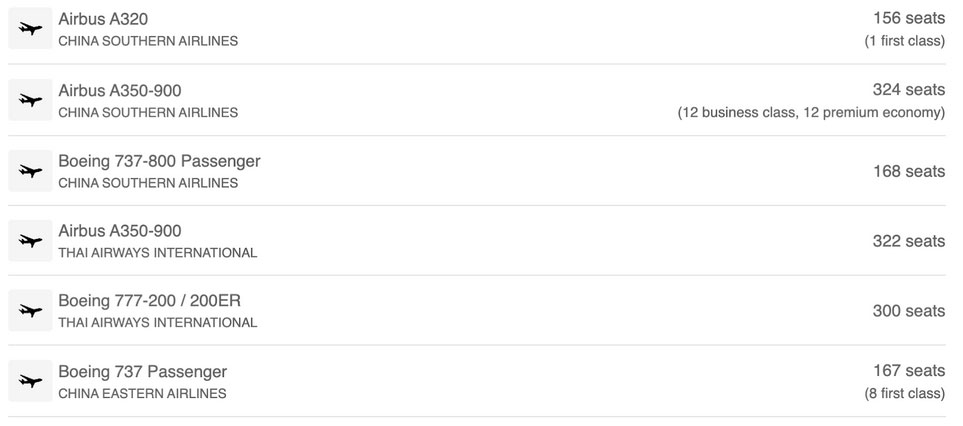Open the Airbus A320 aircraft title
Viewport: 963px width, 426px height.
pyautogui.click(x=103, y=19)
